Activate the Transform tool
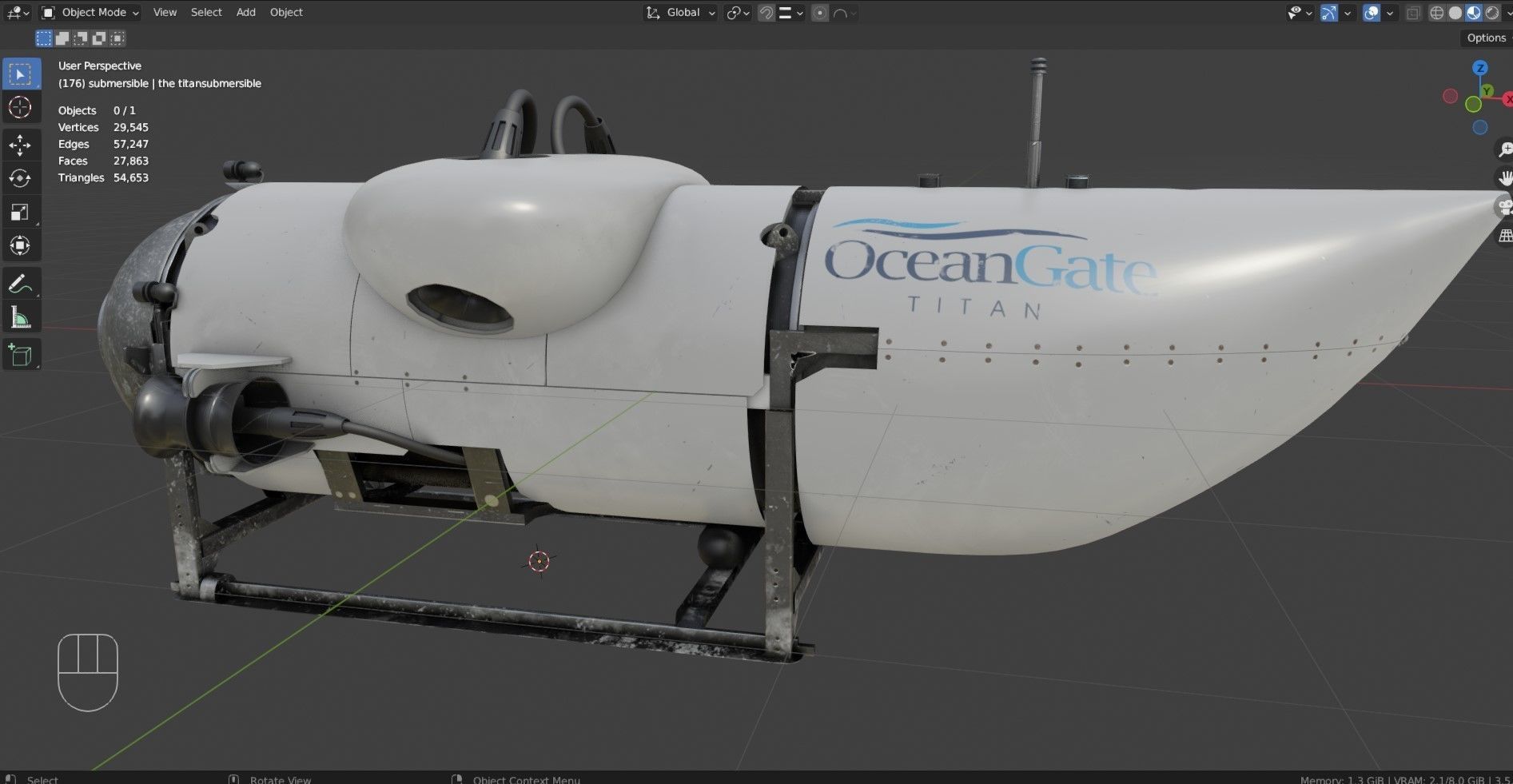The width and height of the screenshot is (1513, 784). [20, 245]
